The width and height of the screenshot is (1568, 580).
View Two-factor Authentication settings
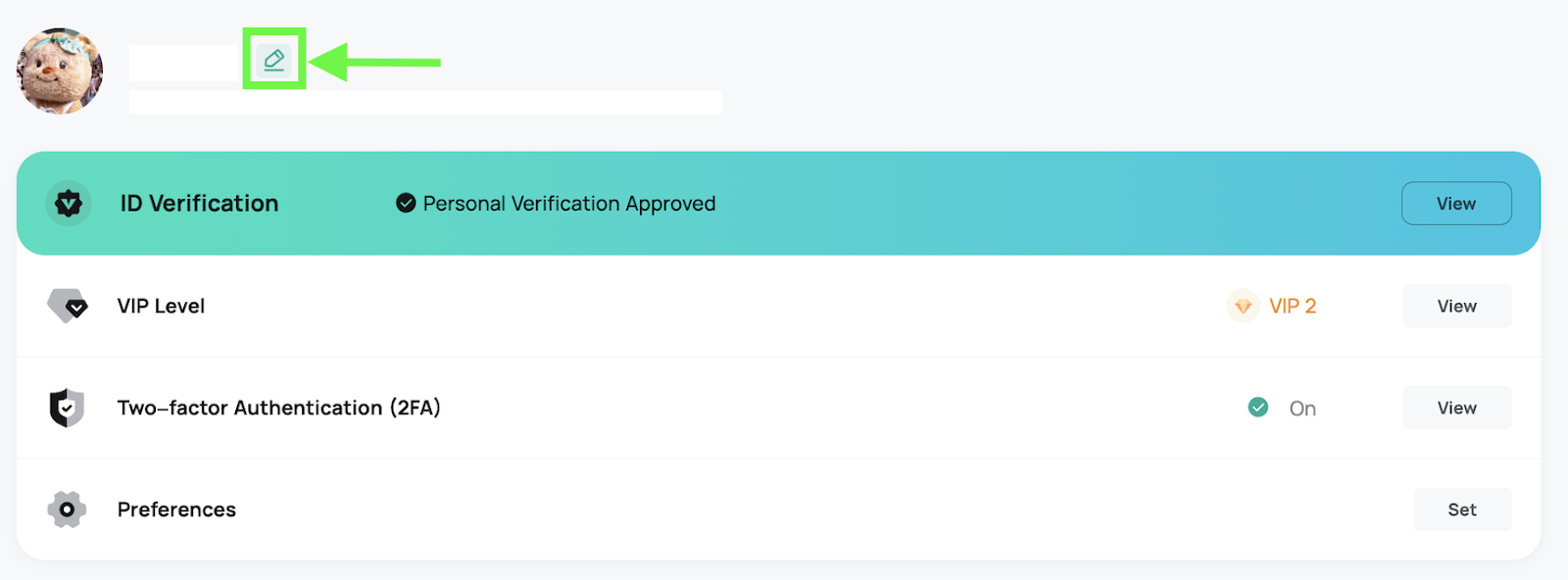[1457, 408]
